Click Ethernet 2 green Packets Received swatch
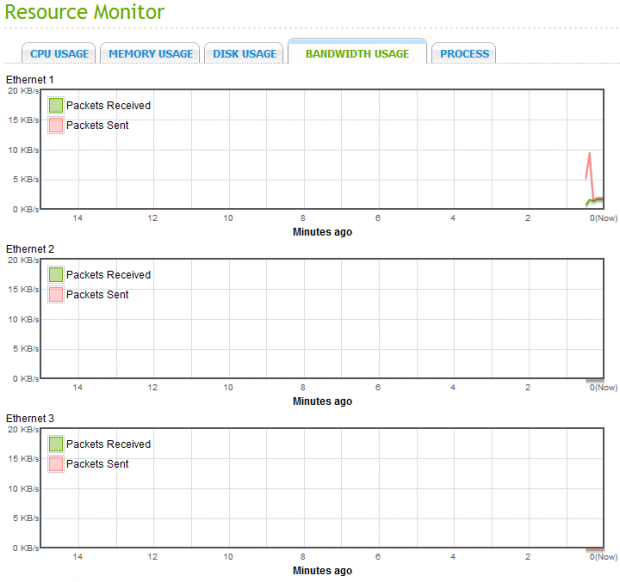The image size is (620, 582). [x=56, y=275]
